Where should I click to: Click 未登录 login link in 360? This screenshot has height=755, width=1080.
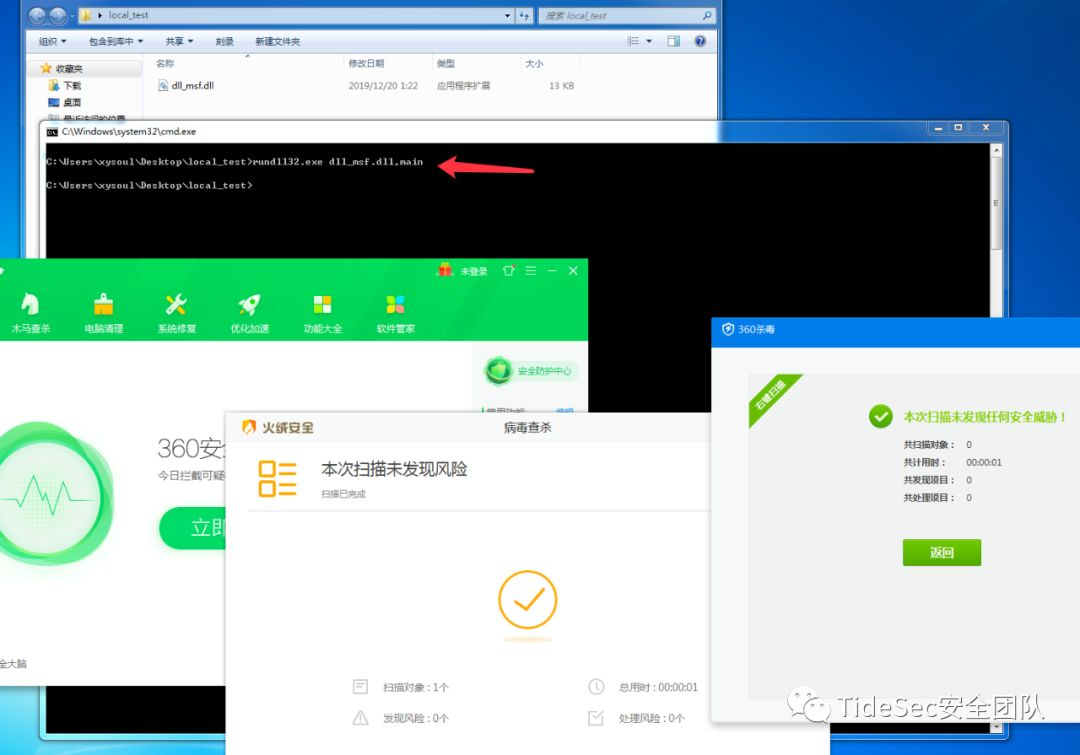coord(473,271)
